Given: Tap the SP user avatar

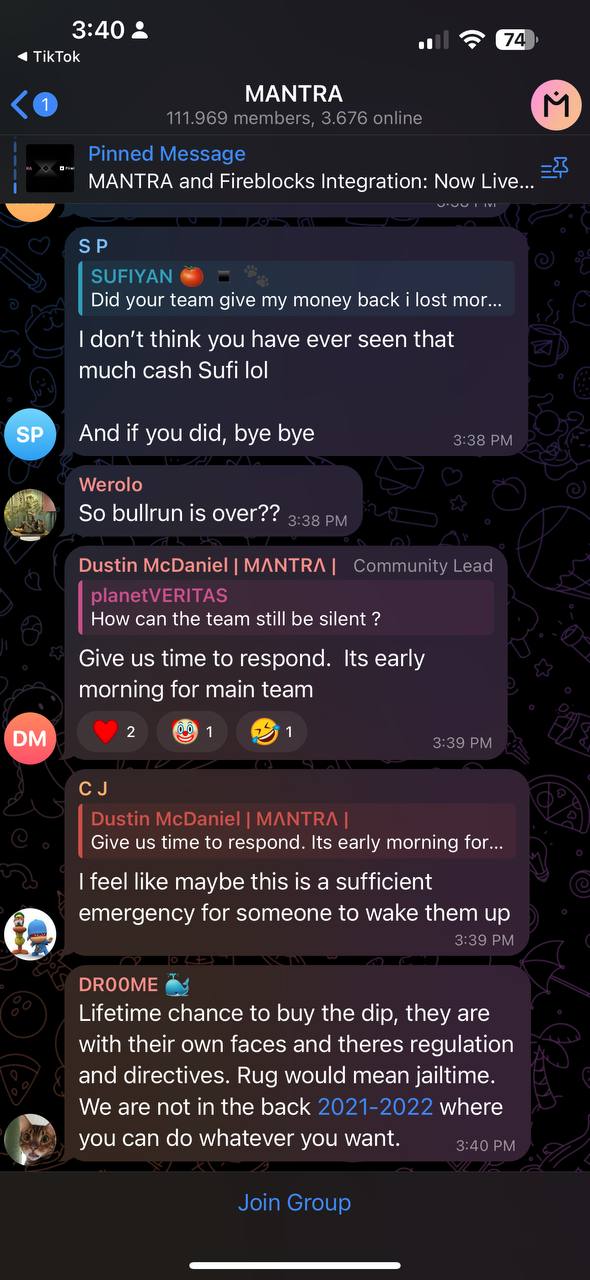Looking at the screenshot, I should coord(30,434).
